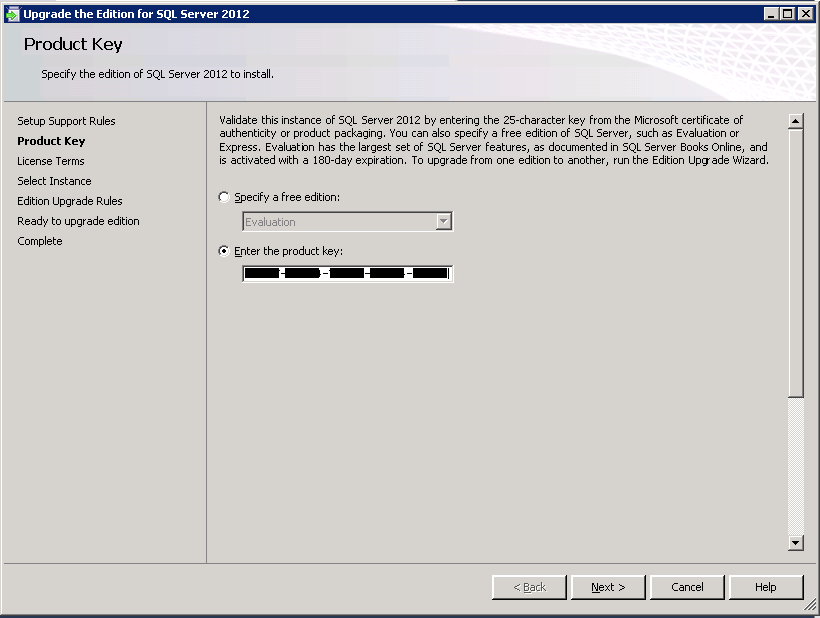Select the 'Select Instance' step in sidebar

(54, 181)
